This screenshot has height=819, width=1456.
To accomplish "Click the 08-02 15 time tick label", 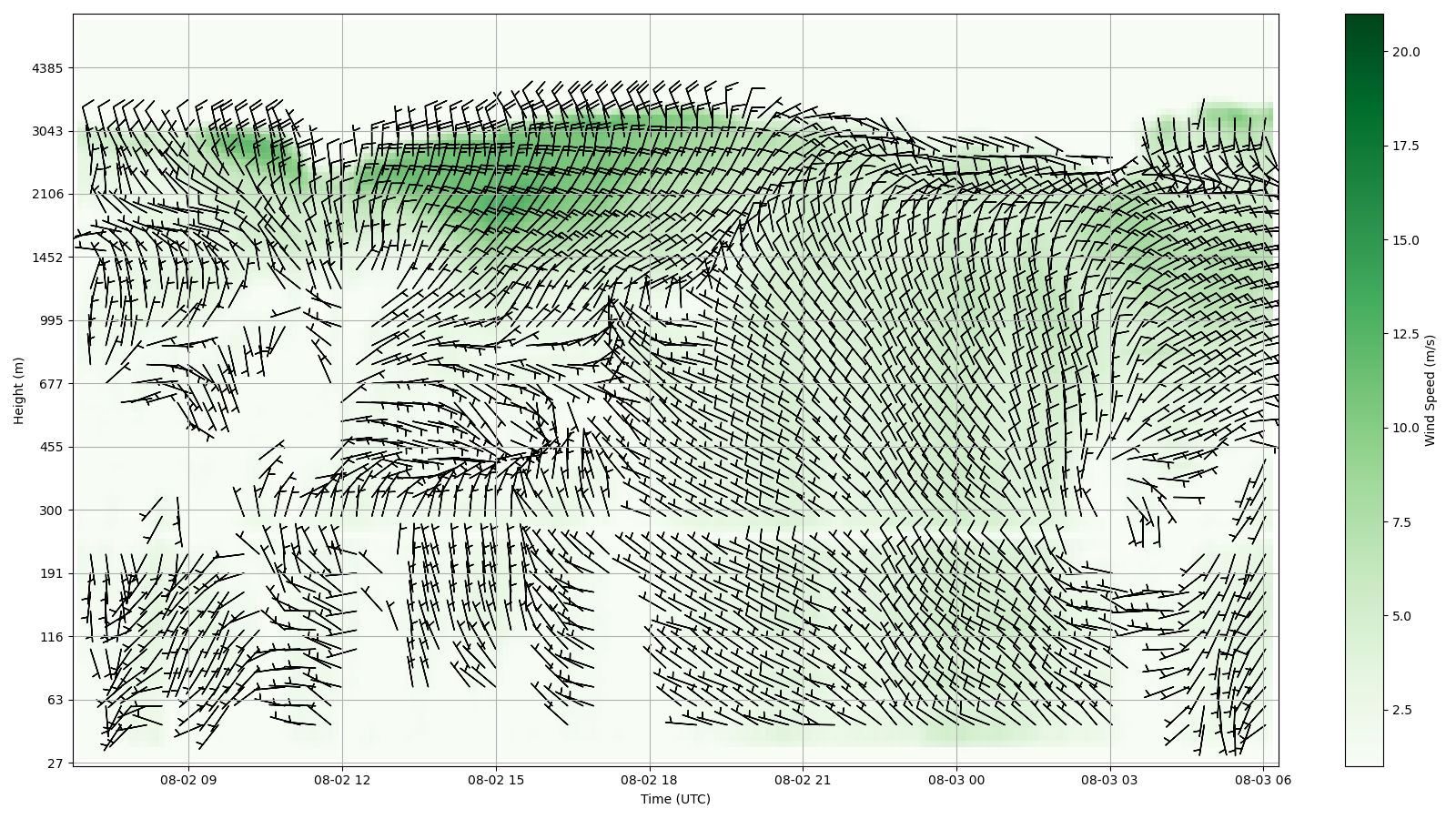I will 496,780.
